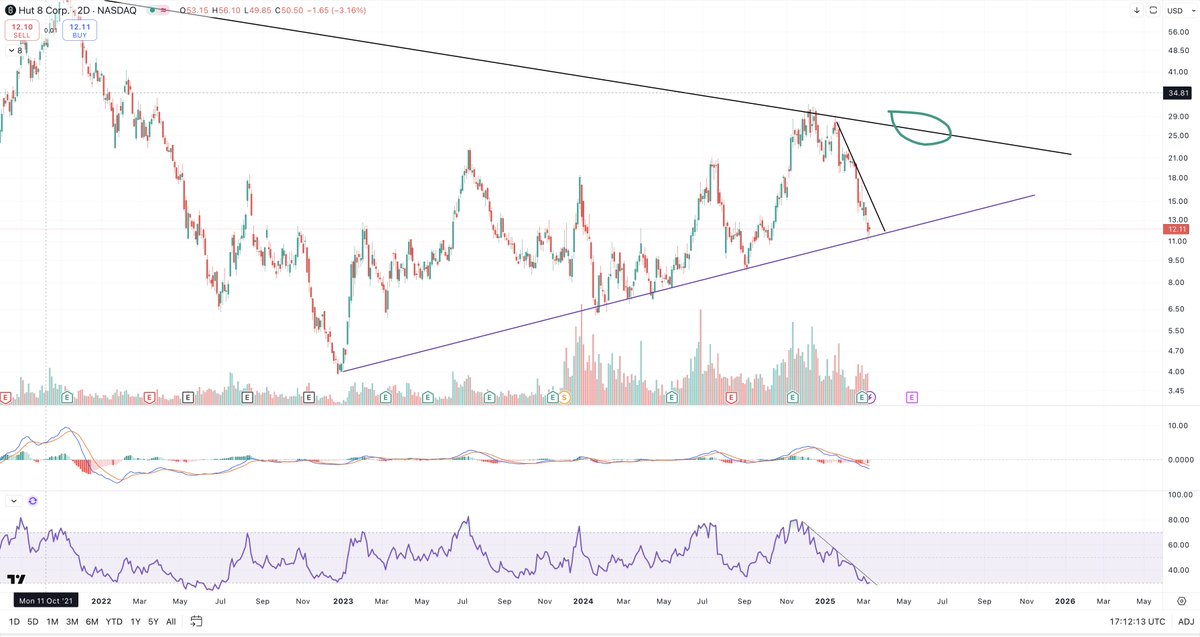The image size is (1200, 637).
Task: Click the 2024 label on time axis
Action: (x=583, y=600)
